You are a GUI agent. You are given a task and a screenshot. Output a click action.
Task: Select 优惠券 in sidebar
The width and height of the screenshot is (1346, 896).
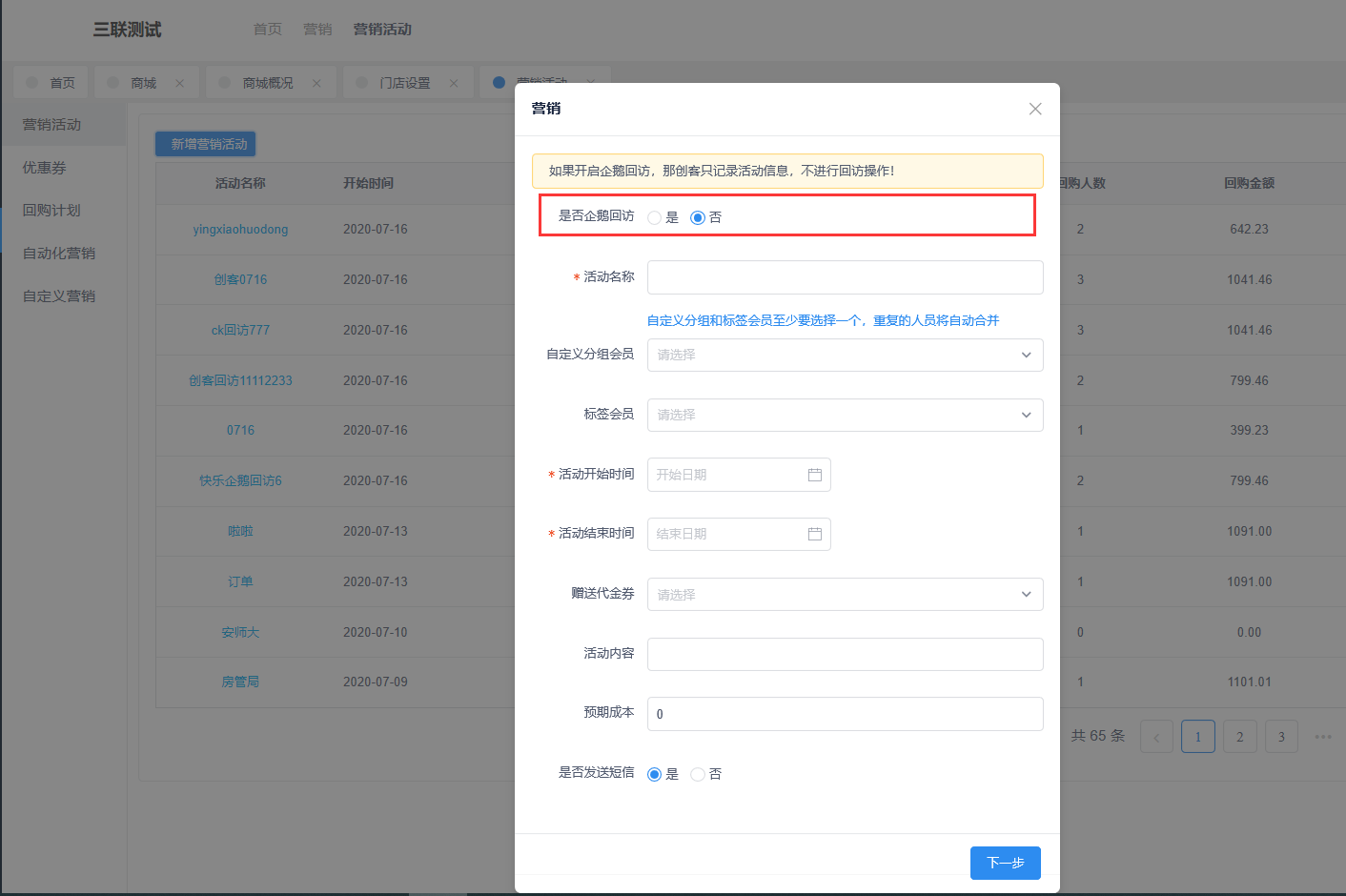(63, 168)
